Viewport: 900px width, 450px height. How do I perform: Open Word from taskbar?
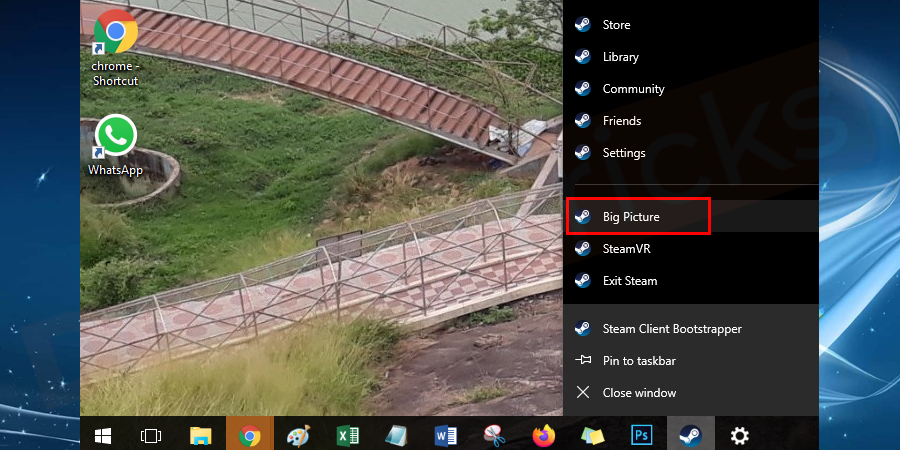pos(446,436)
